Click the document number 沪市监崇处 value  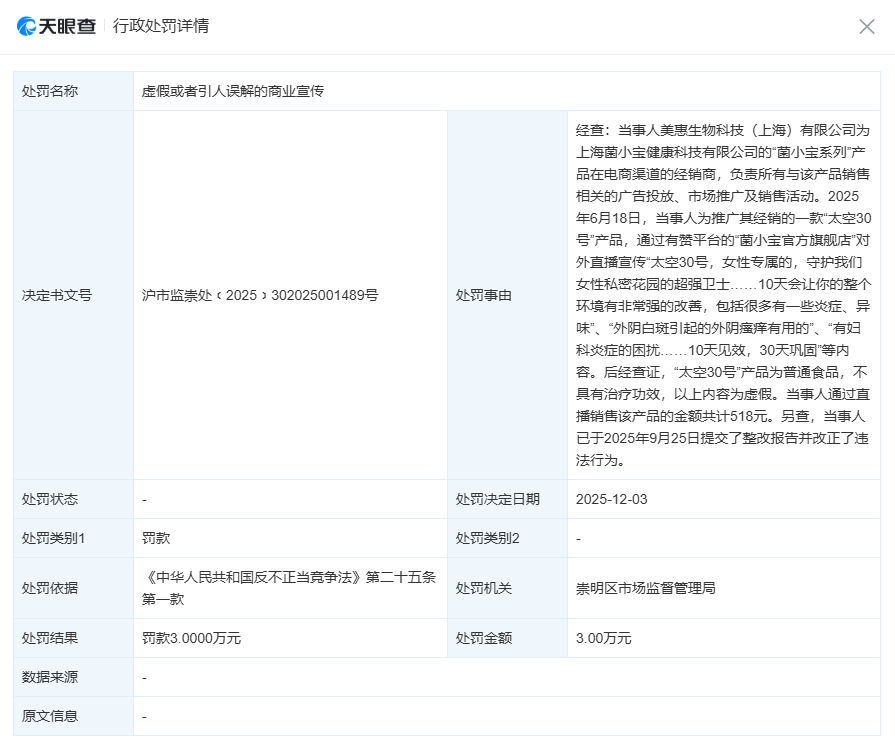coord(260,295)
